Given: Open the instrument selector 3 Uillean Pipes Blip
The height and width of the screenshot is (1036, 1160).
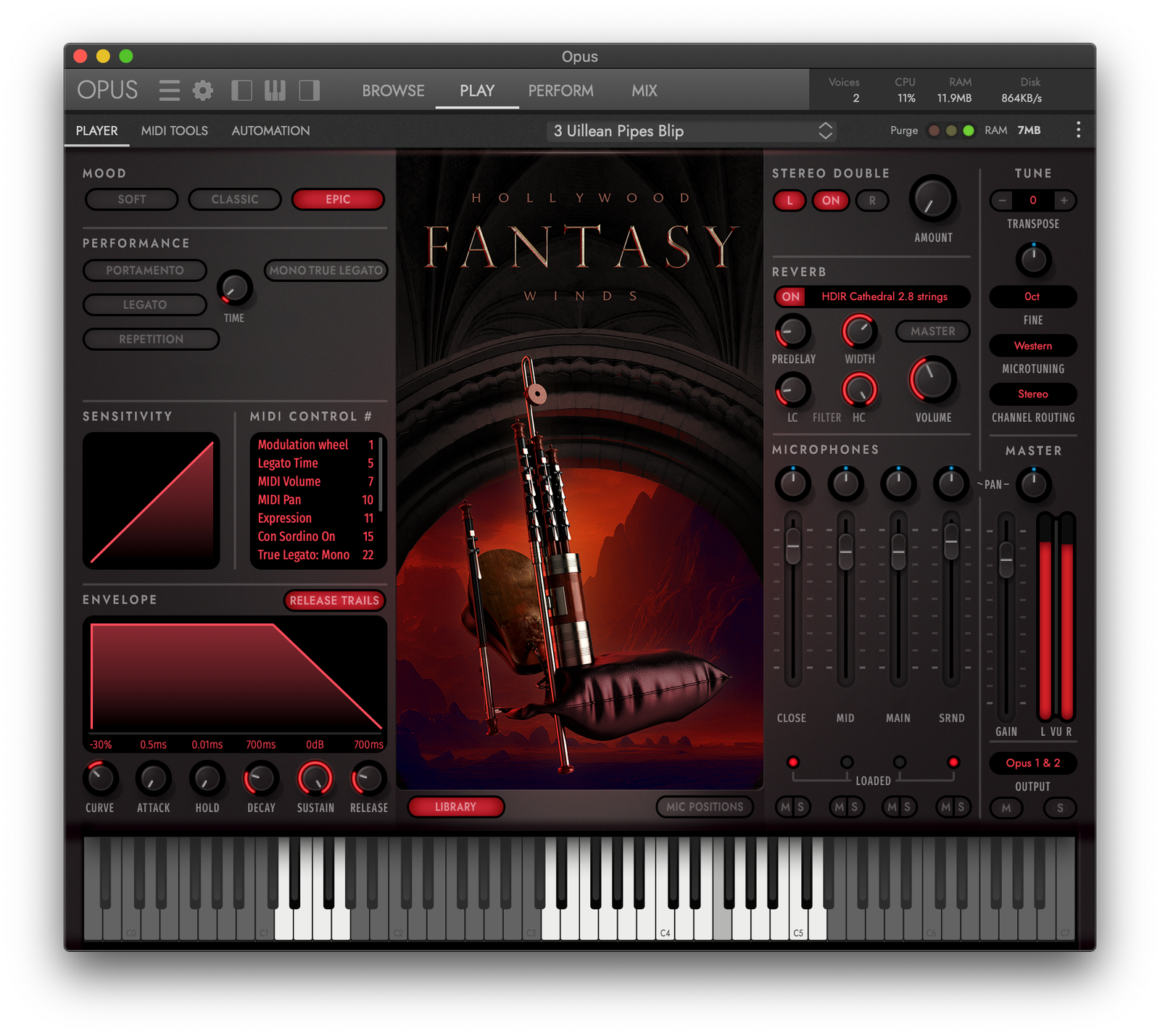Looking at the screenshot, I should point(691,130).
